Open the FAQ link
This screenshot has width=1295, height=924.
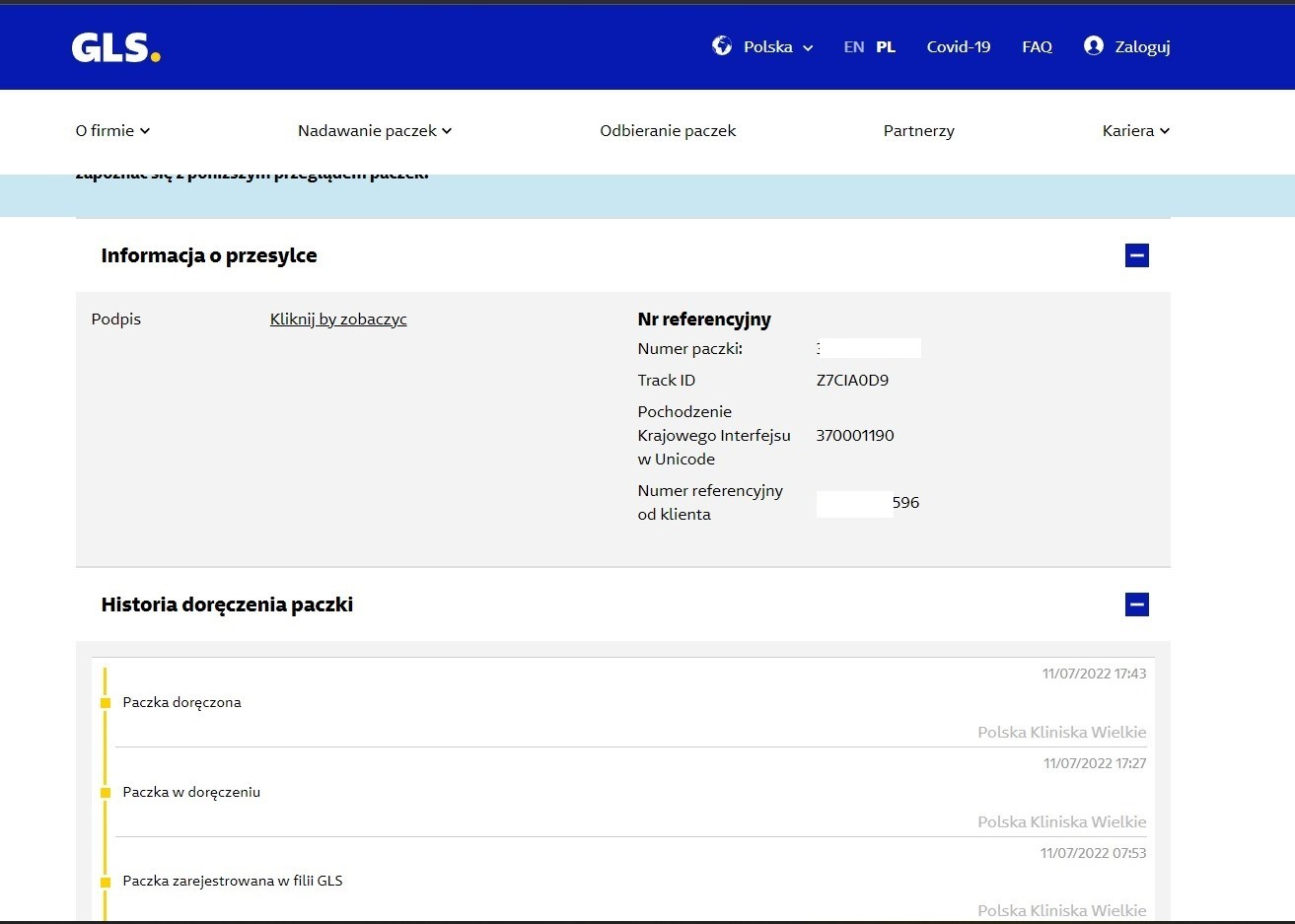point(1037,46)
